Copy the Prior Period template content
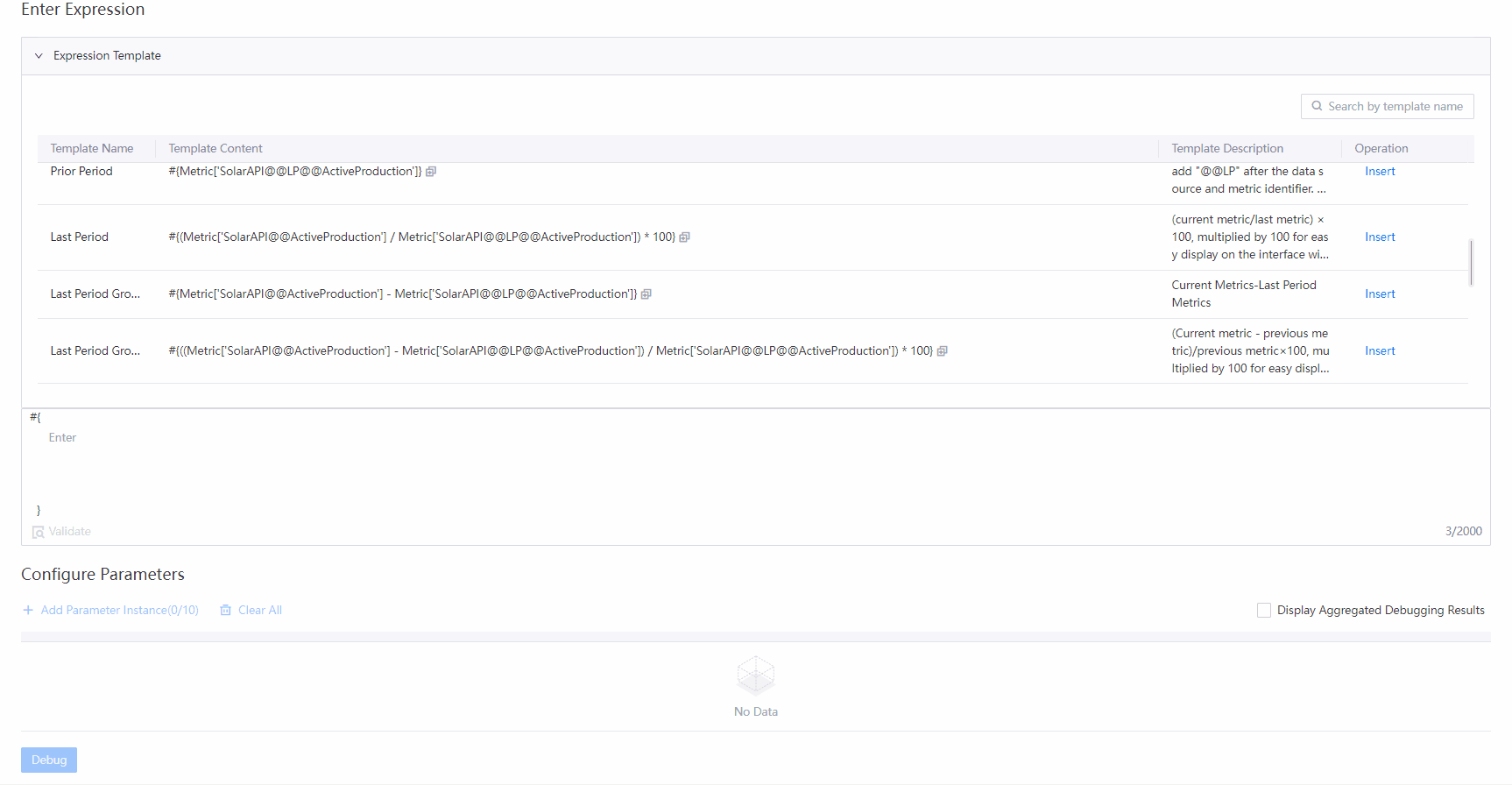The height and width of the screenshot is (785, 1512). pyautogui.click(x=431, y=172)
